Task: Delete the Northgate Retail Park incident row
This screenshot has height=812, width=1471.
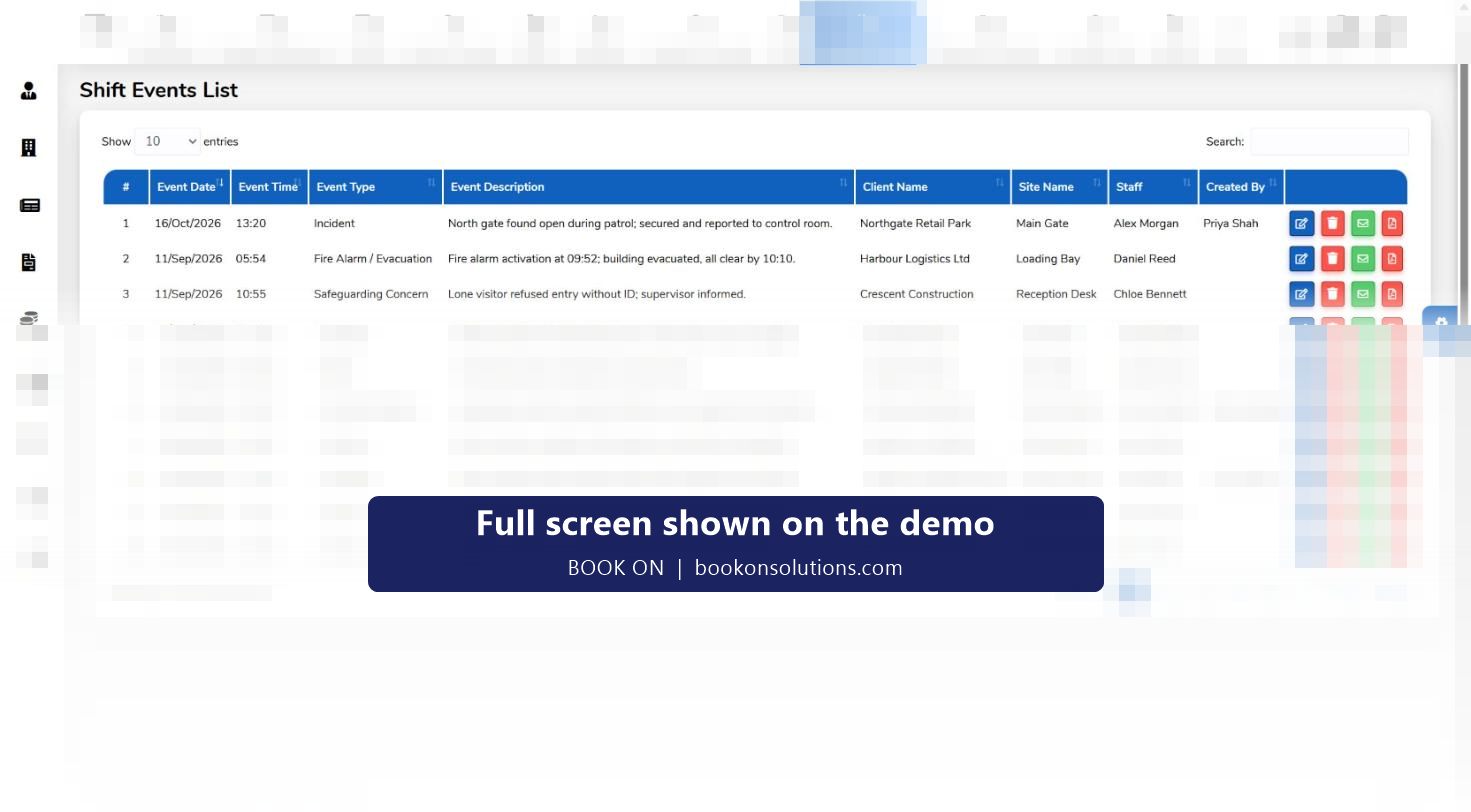Action: click(1332, 223)
